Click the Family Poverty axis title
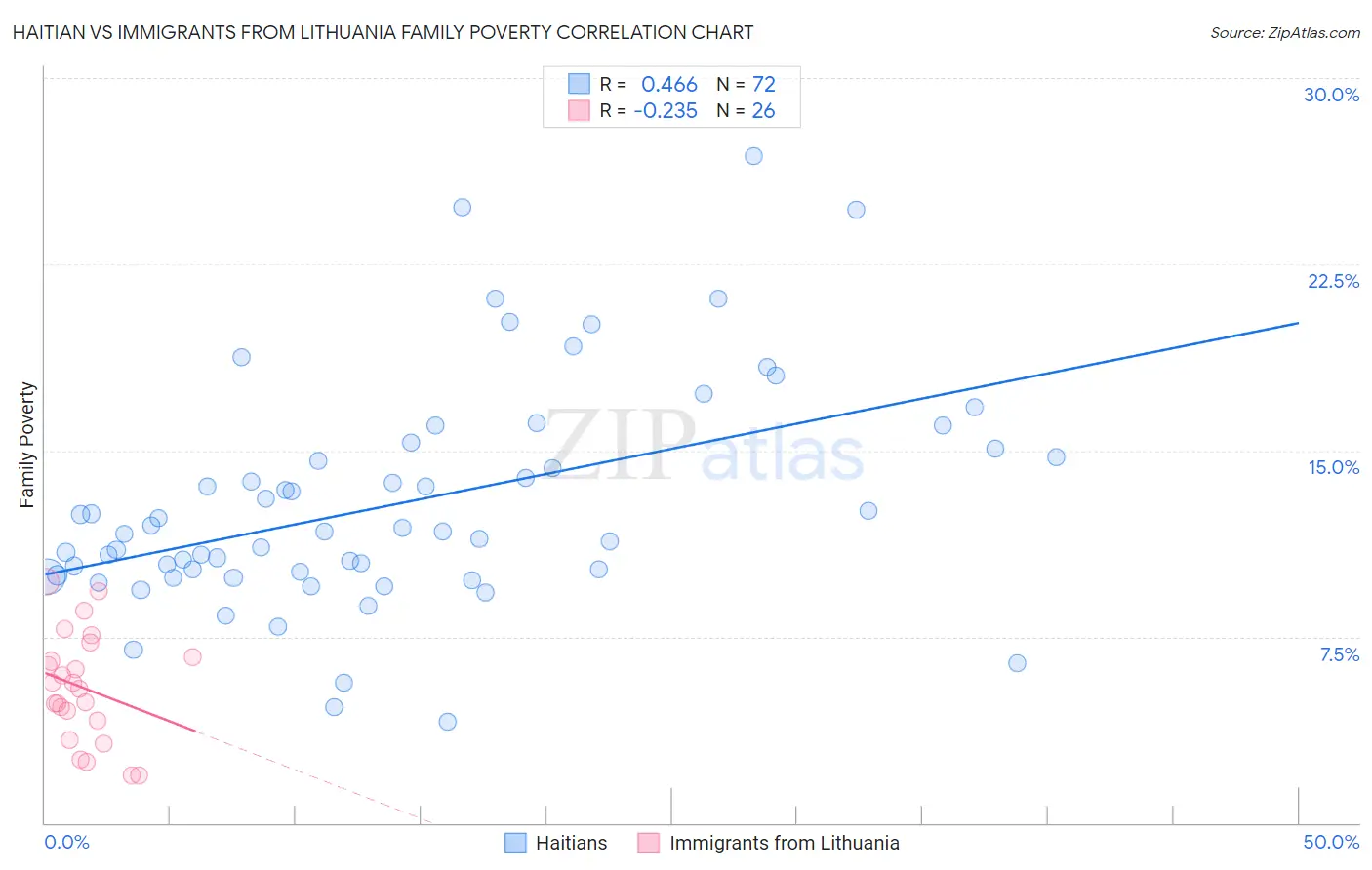The width and height of the screenshot is (1372, 870). [x=26, y=445]
